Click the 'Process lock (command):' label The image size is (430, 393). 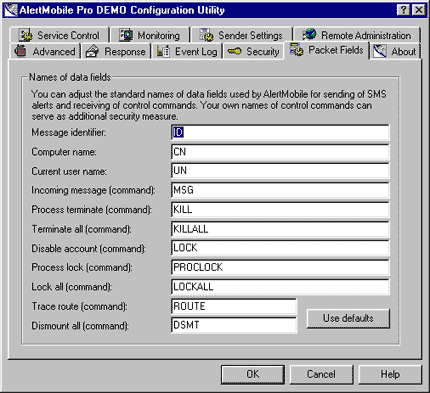coord(82,267)
